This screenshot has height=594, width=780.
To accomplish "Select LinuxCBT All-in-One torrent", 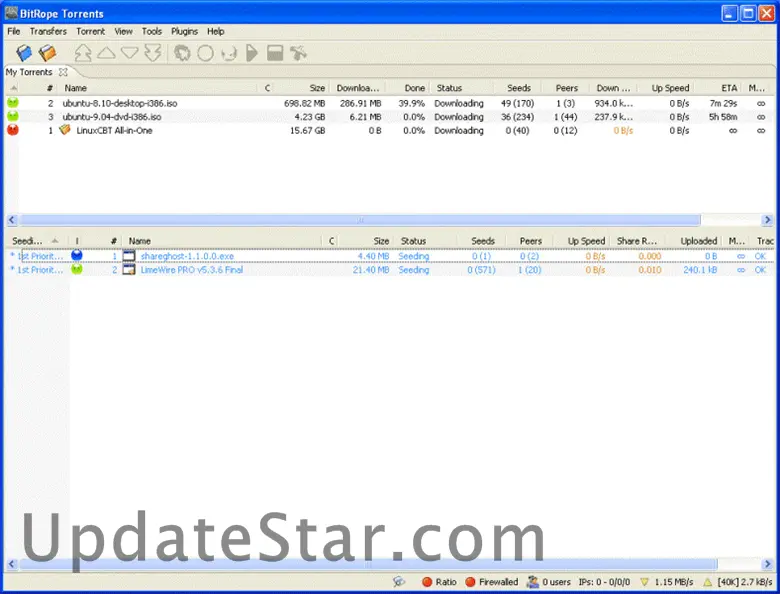I will pyautogui.click(x=390, y=130).
